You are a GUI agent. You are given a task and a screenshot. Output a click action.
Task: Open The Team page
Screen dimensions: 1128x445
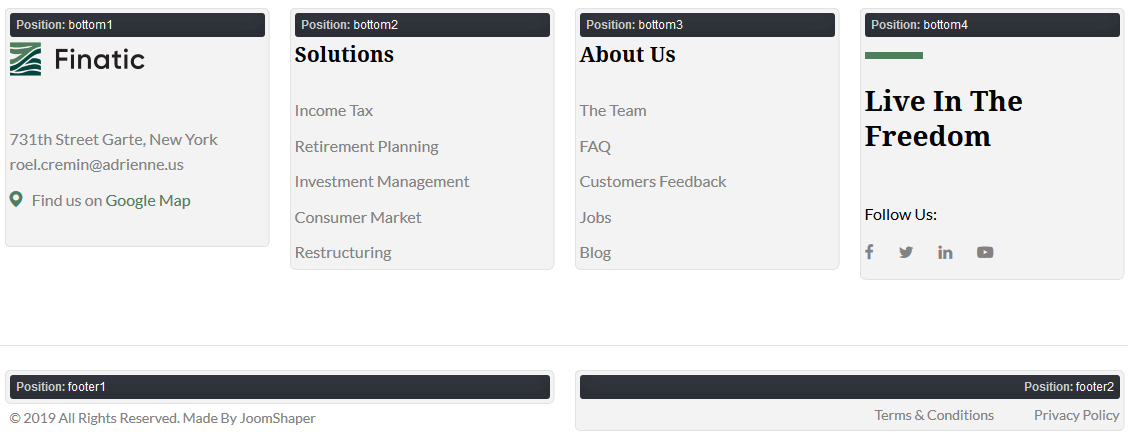pyautogui.click(x=613, y=110)
